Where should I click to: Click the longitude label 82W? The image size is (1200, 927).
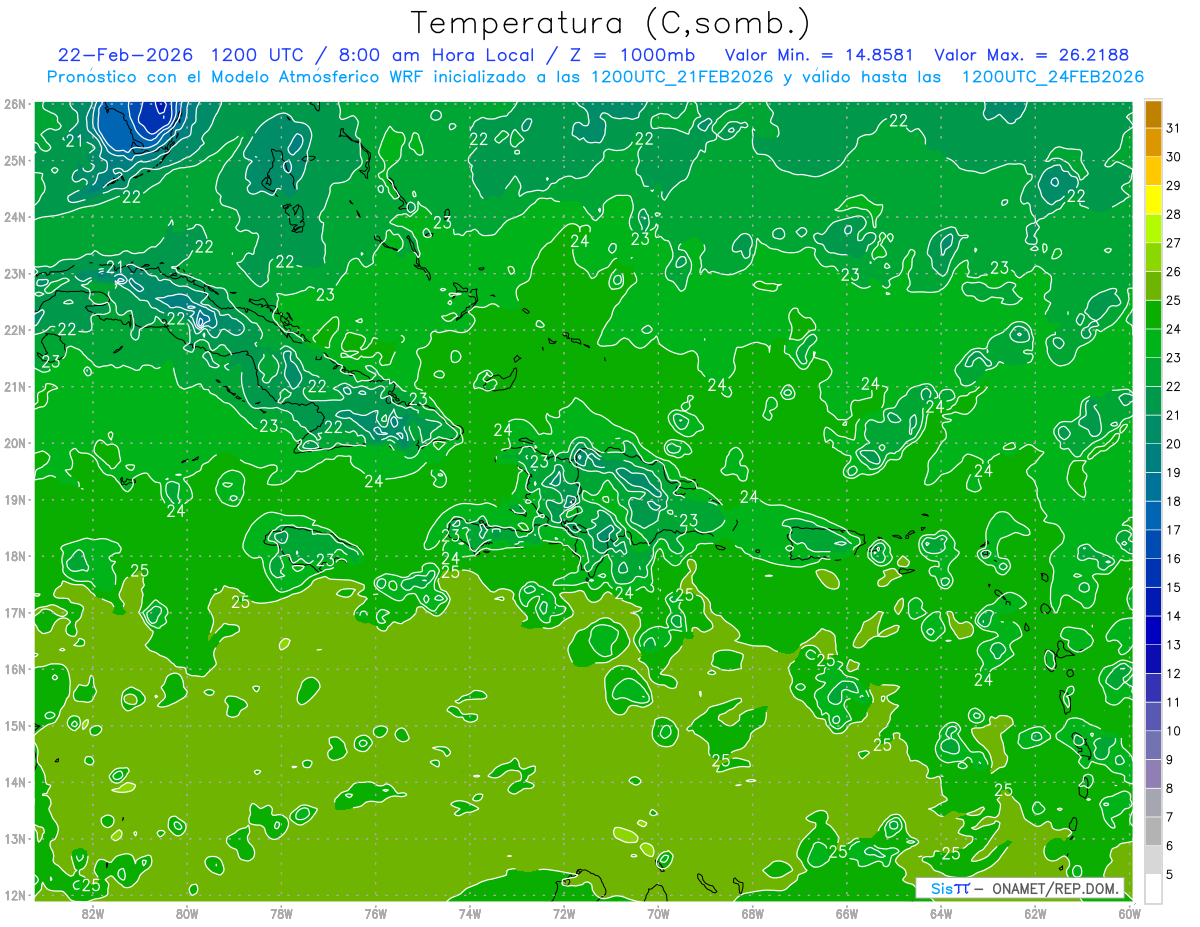(x=93, y=913)
